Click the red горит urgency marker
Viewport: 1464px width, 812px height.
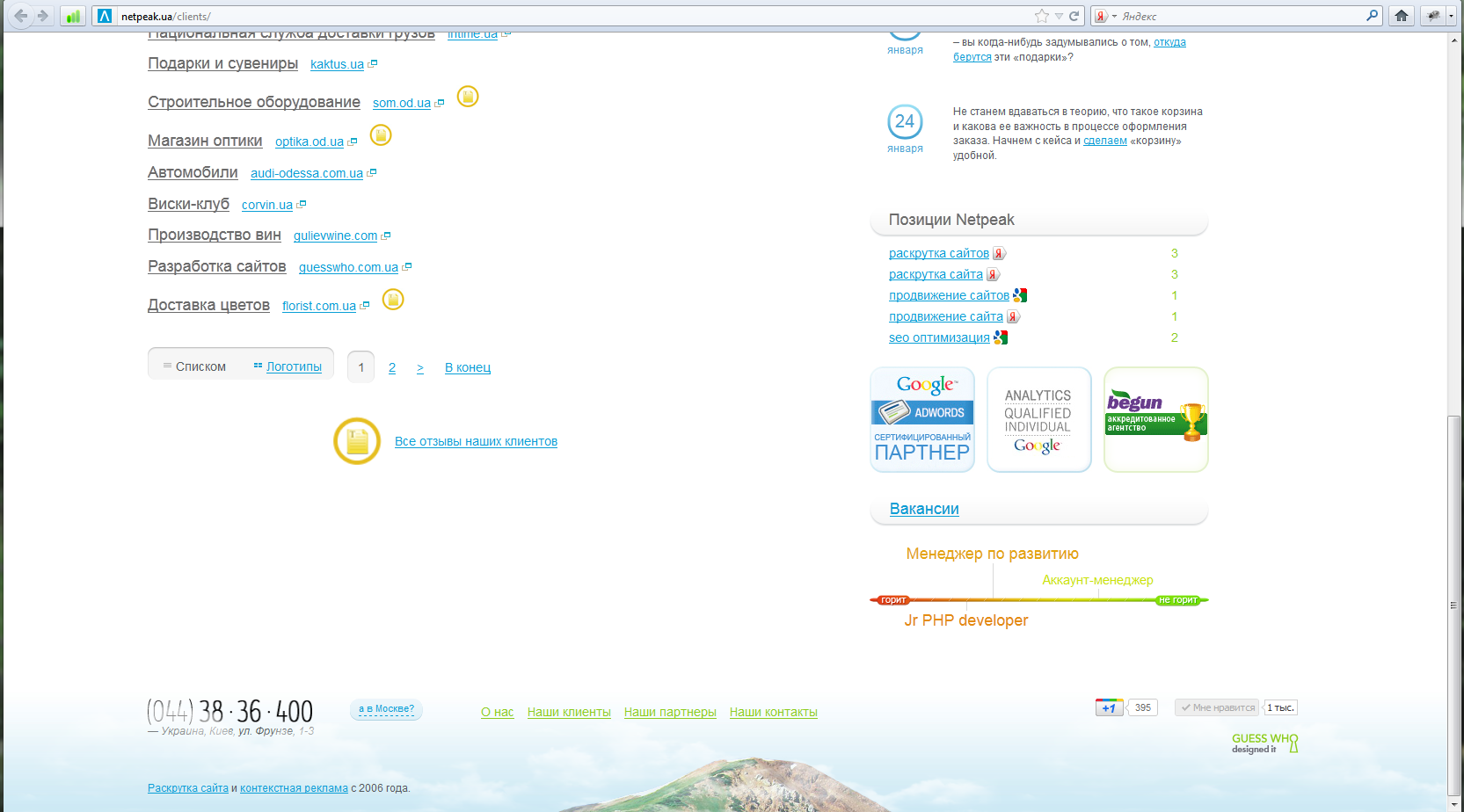892,600
